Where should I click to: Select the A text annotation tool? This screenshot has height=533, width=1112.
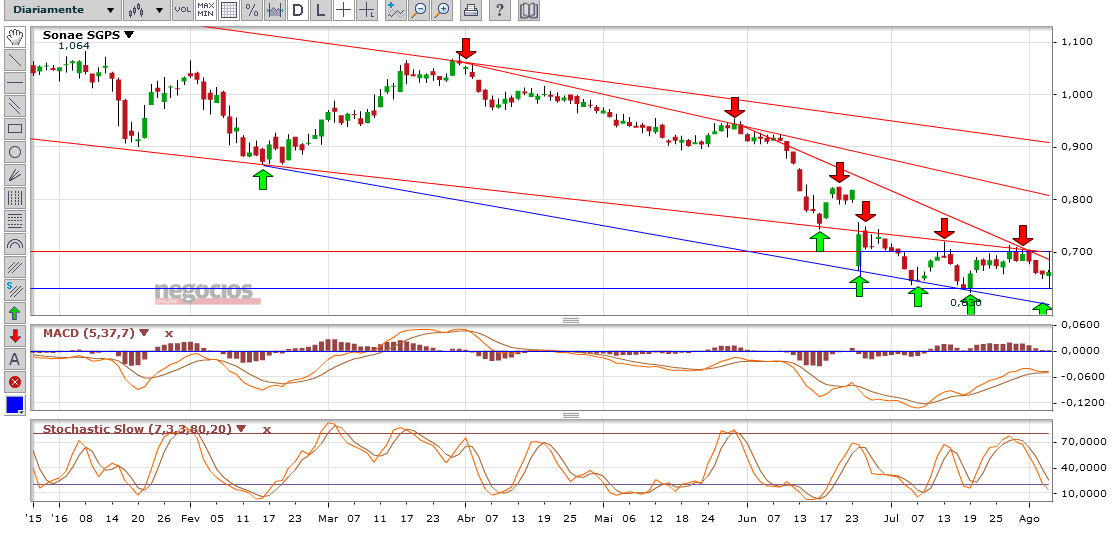tap(15, 359)
